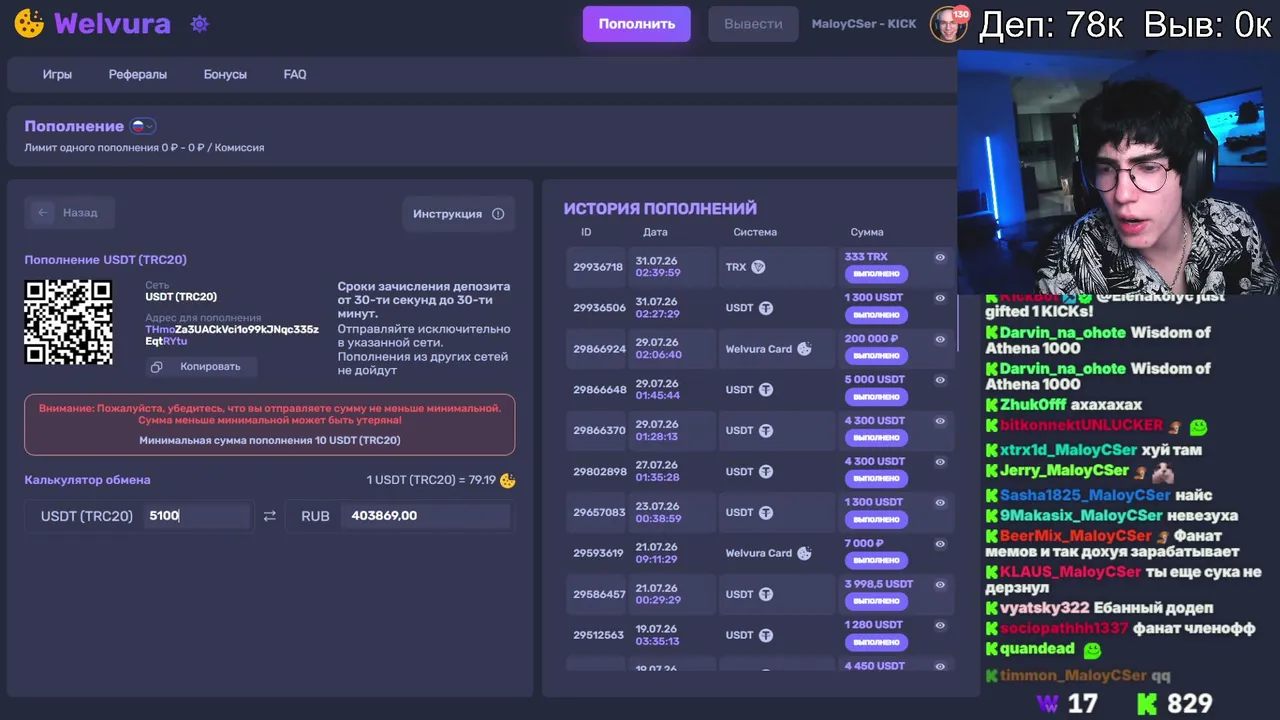This screenshot has width=1280, height=720.
Task: Click the USDT Tether icon in row 29866648
Action: coord(766,390)
